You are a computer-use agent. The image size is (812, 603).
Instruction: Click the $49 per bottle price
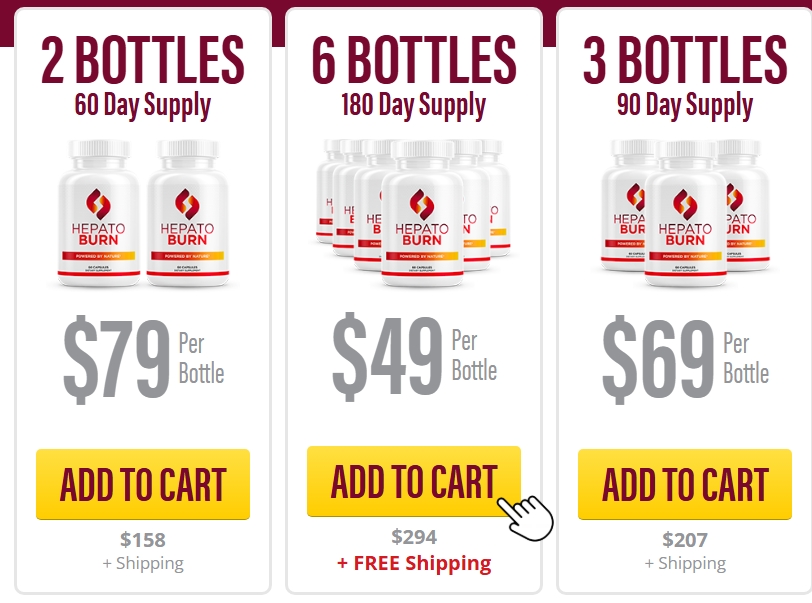(414, 356)
